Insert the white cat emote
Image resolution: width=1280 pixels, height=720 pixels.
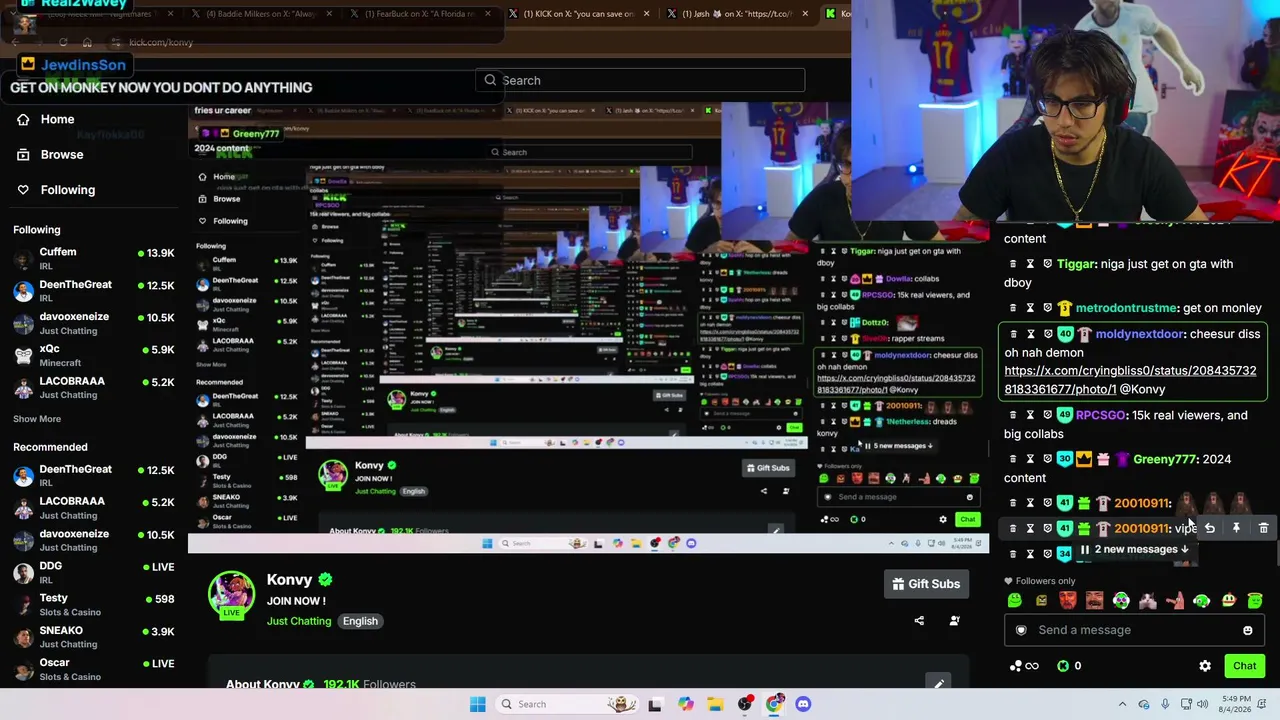[x=1148, y=600]
